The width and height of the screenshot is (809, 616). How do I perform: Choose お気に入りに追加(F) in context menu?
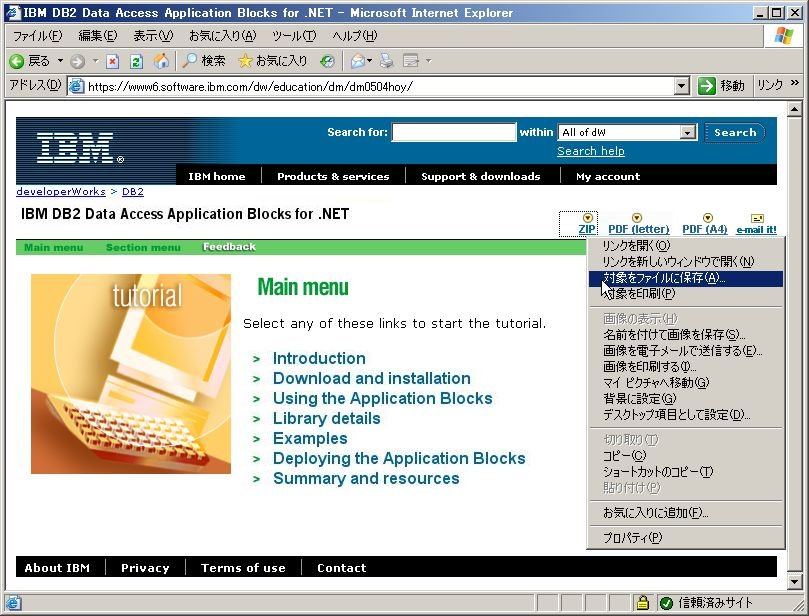685,513
